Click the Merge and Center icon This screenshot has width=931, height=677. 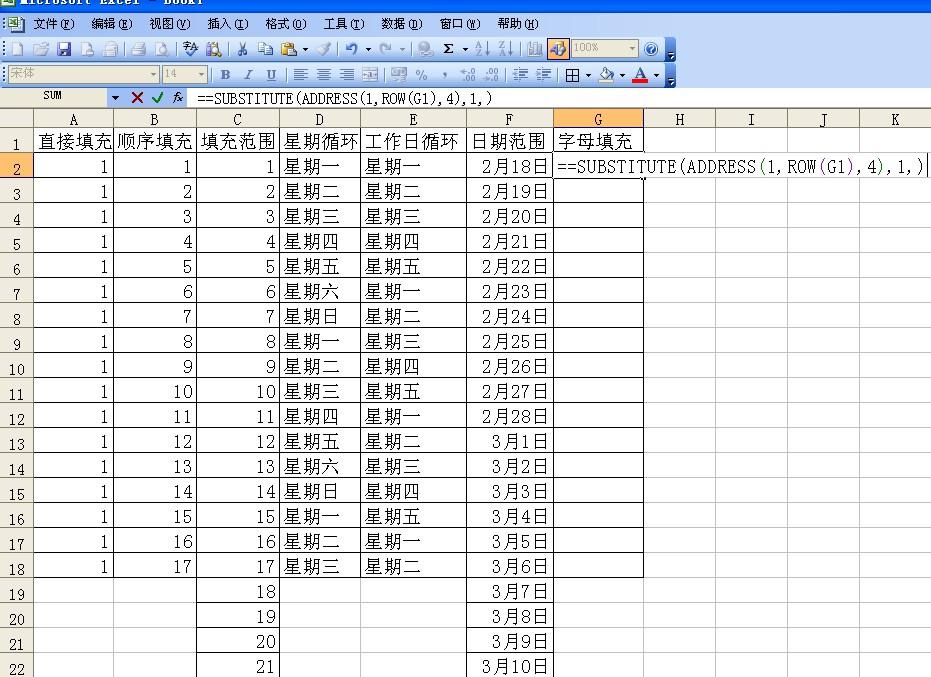370,75
